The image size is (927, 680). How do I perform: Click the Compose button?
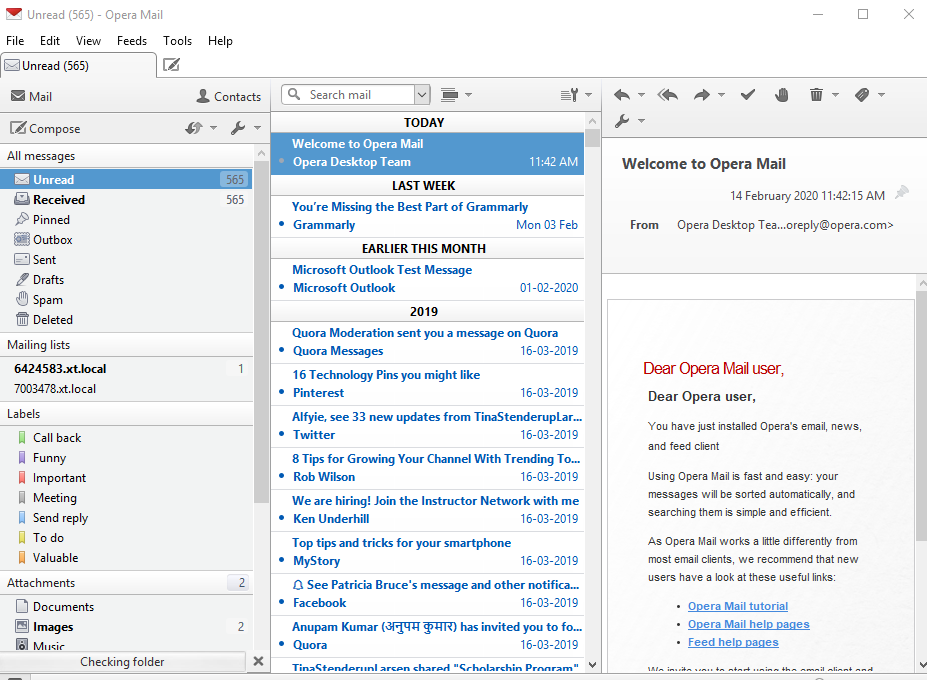click(45, 128)
